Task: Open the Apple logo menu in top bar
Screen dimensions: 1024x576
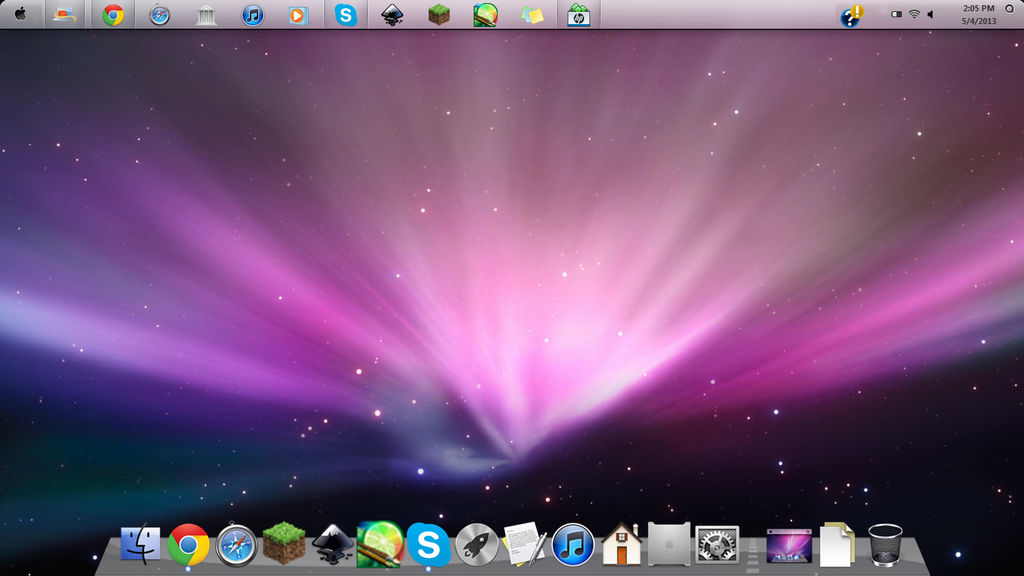Action: point(21,14)
